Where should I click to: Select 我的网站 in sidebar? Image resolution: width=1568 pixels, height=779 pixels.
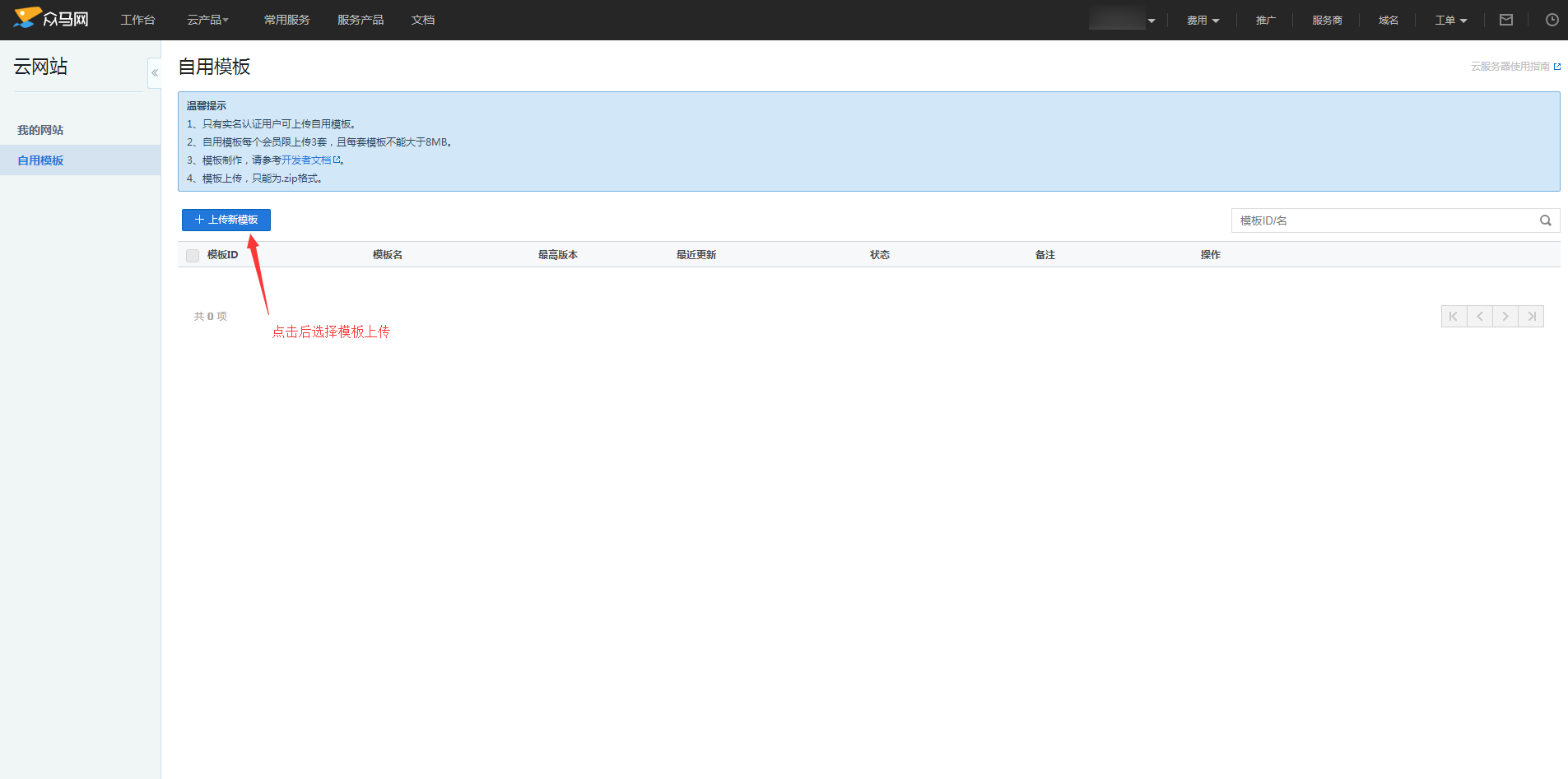point(81,130)
